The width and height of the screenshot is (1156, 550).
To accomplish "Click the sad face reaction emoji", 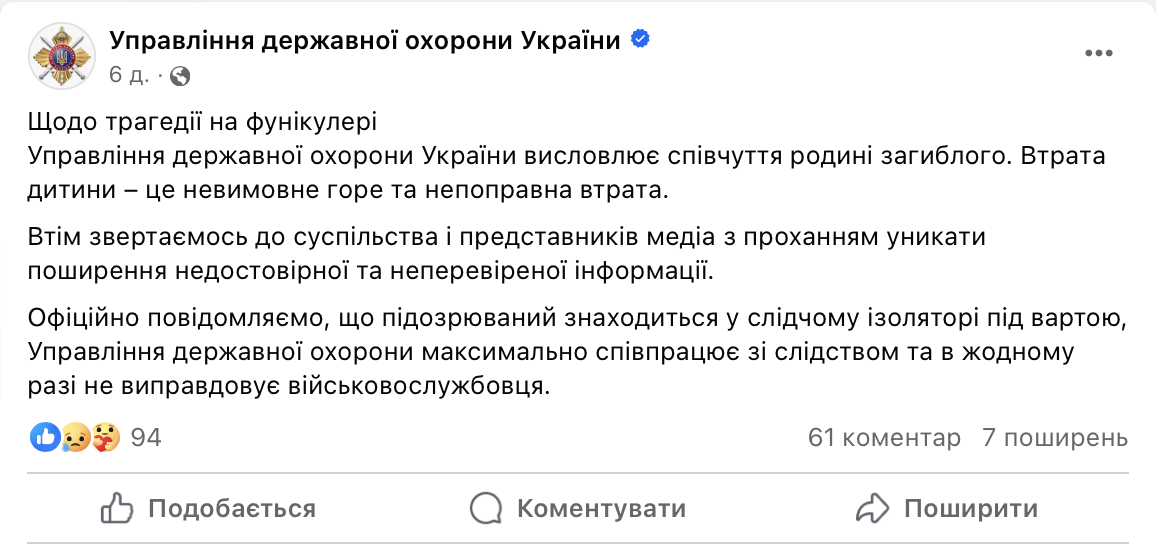I will tap(75, 437).
